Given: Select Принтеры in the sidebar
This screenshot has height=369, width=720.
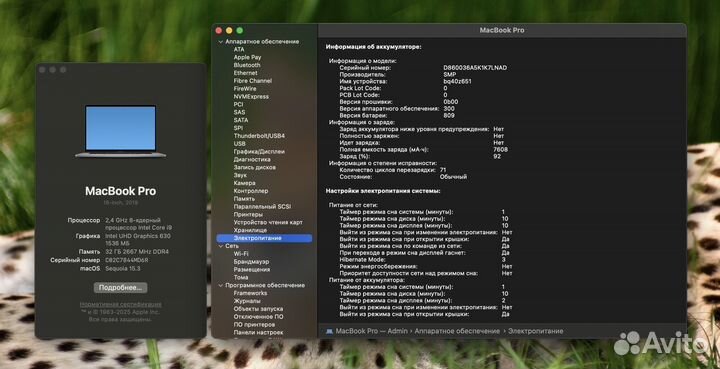Looking at the screenshot, I should [x=248, y=214].
